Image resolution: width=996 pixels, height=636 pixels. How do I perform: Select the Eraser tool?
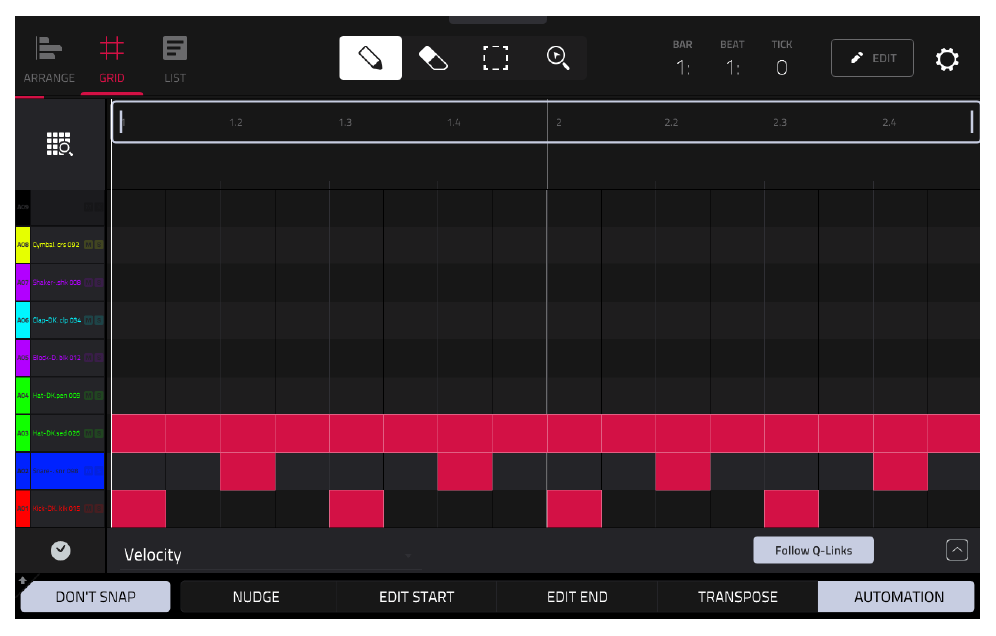433,58
